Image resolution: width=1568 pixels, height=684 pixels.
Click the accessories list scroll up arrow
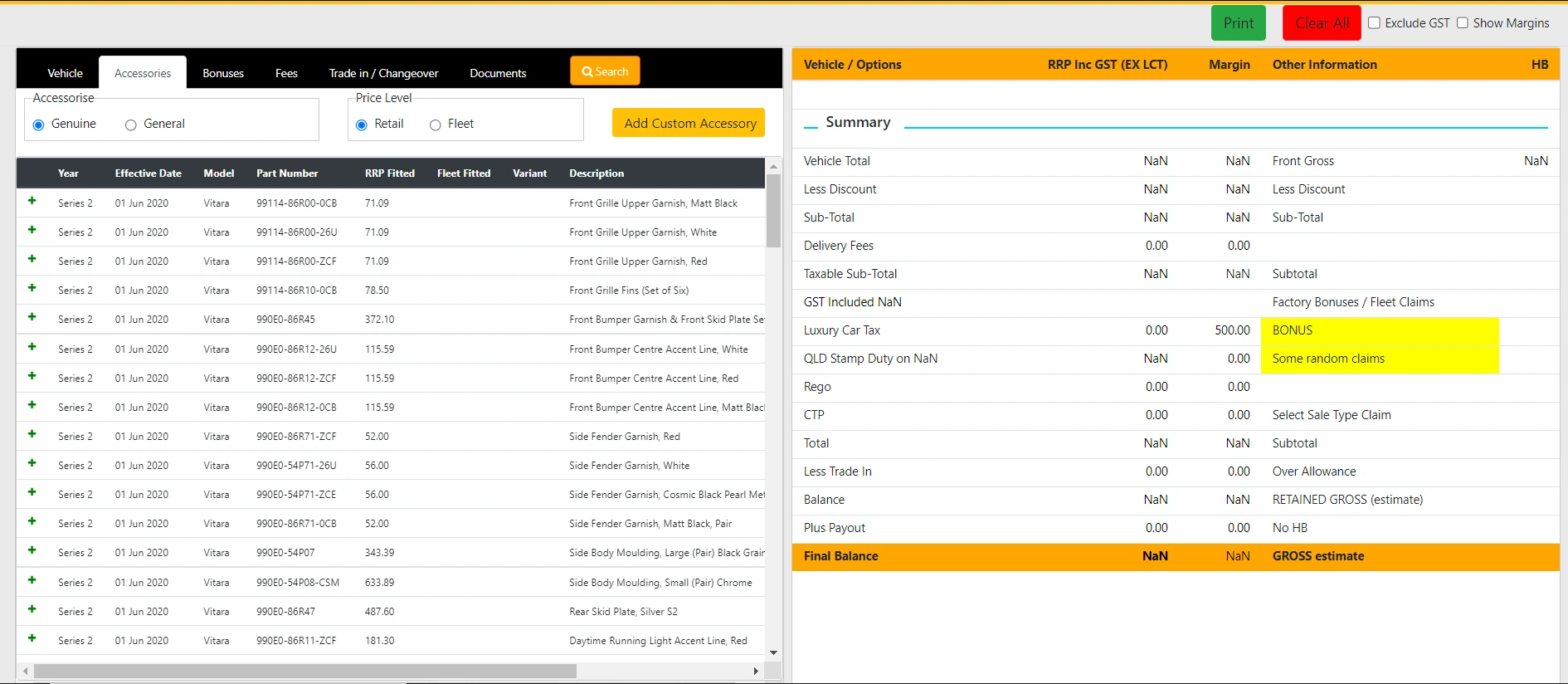point(773,166)
